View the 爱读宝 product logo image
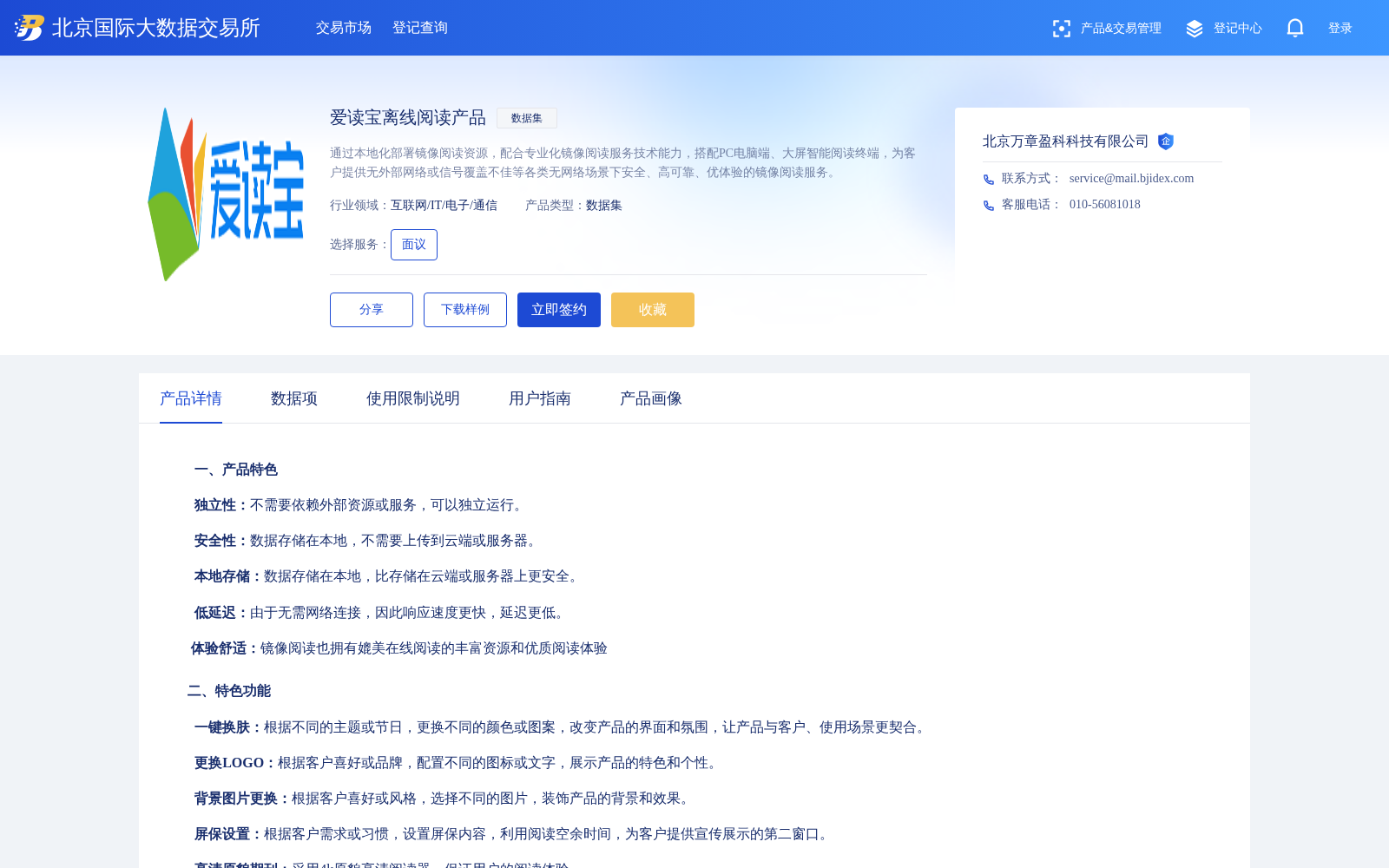Screen dimensions: 1389x868 (x=226, y=194)
